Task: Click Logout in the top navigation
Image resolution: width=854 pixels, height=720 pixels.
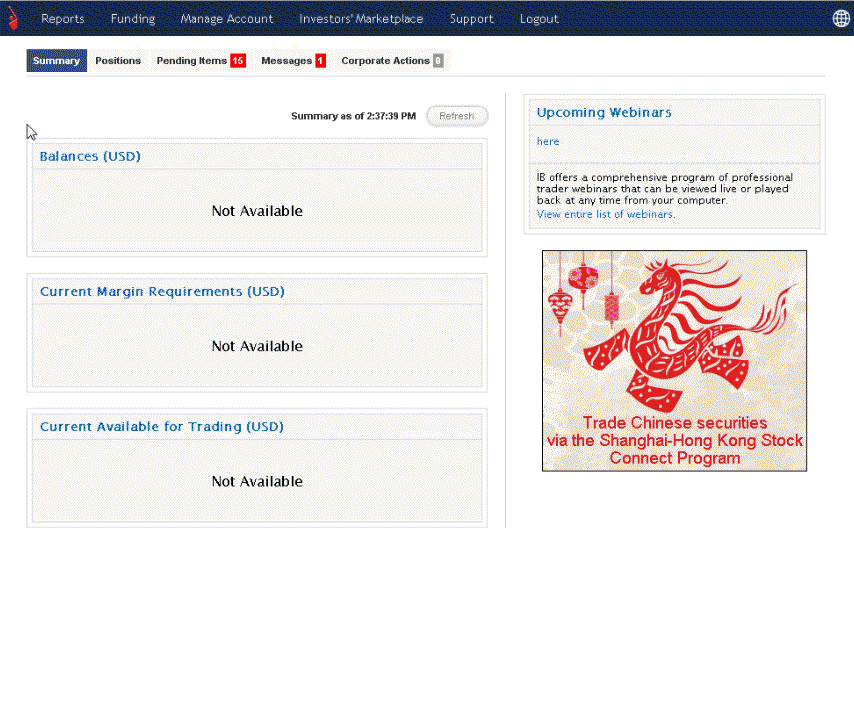Action: pyautogui.click(x=539, y=19)
